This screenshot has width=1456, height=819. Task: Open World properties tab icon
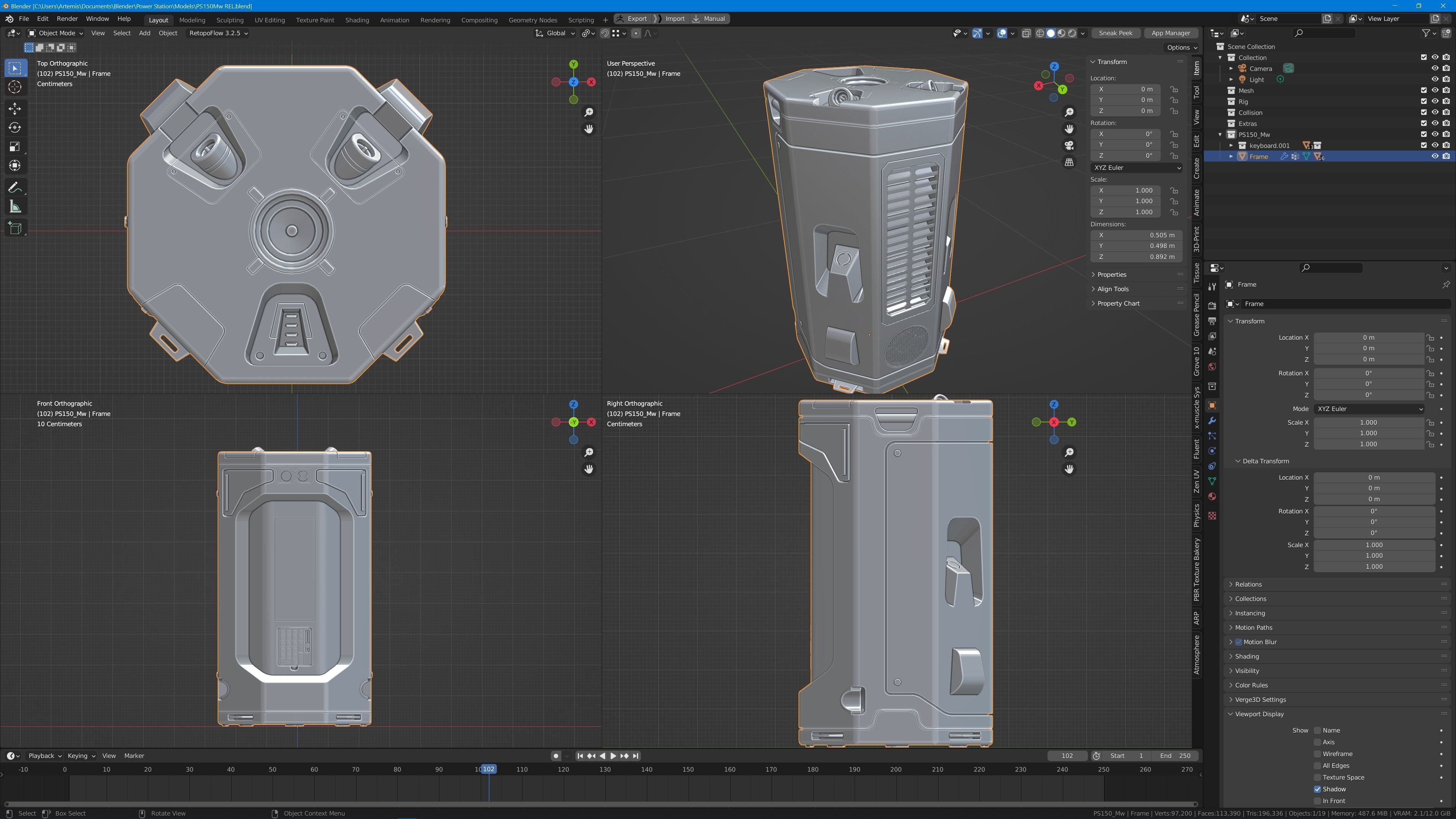point(1212,367)
